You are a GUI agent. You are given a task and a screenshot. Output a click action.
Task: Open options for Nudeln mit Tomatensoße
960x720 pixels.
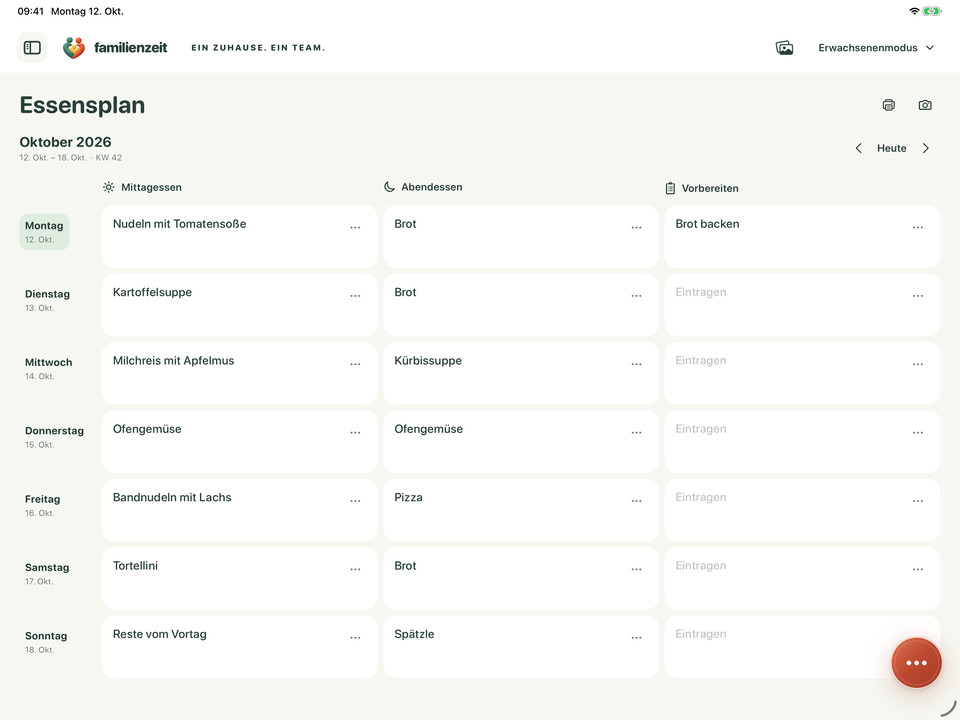click(x=355, y=227)
